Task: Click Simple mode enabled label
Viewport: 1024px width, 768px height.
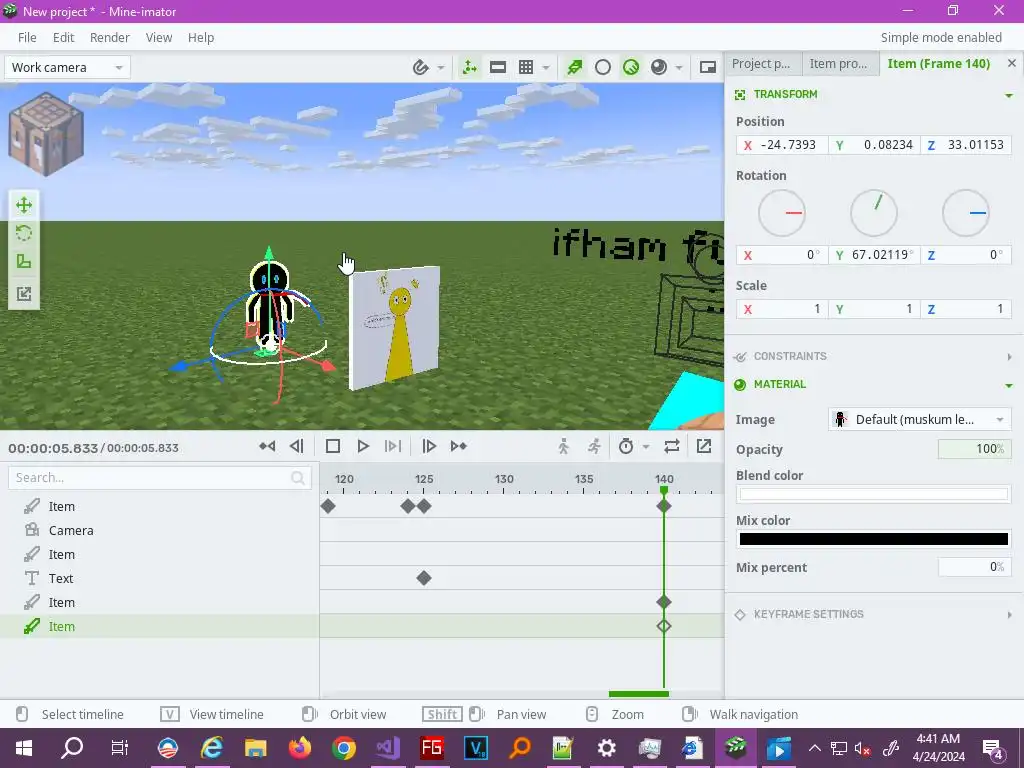Action: (941, 37)
